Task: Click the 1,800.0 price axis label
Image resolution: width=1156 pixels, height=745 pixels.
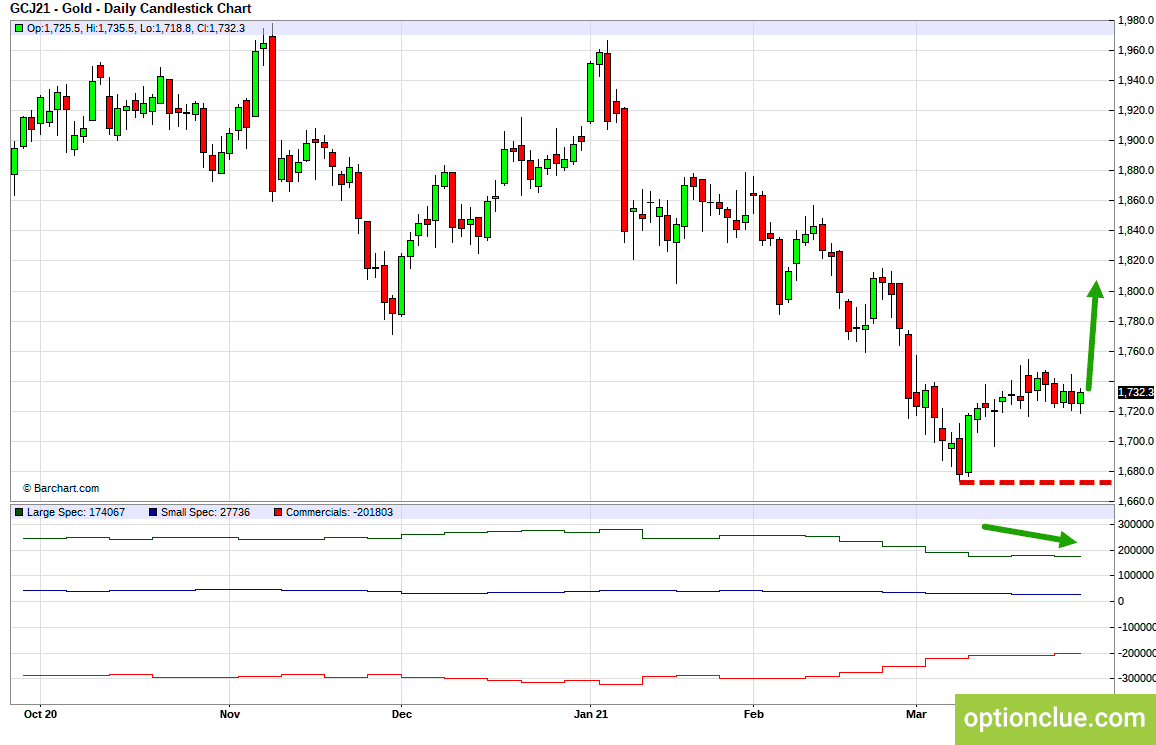Action: pos(1135,291)
